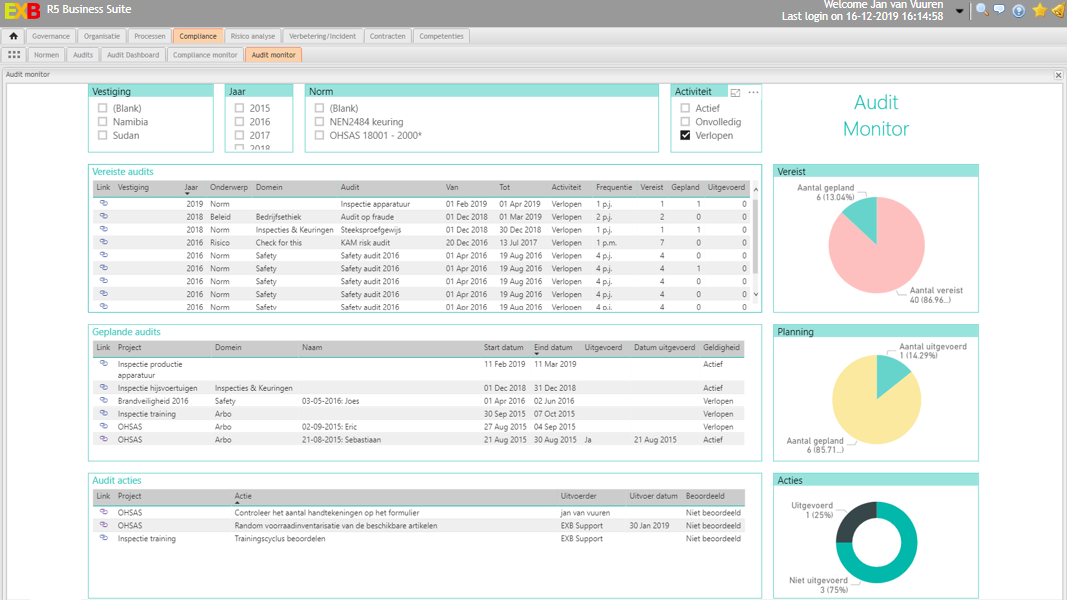Click the blue help question icon
This screenshot has height=600, width=1067.
[1019, 10]
